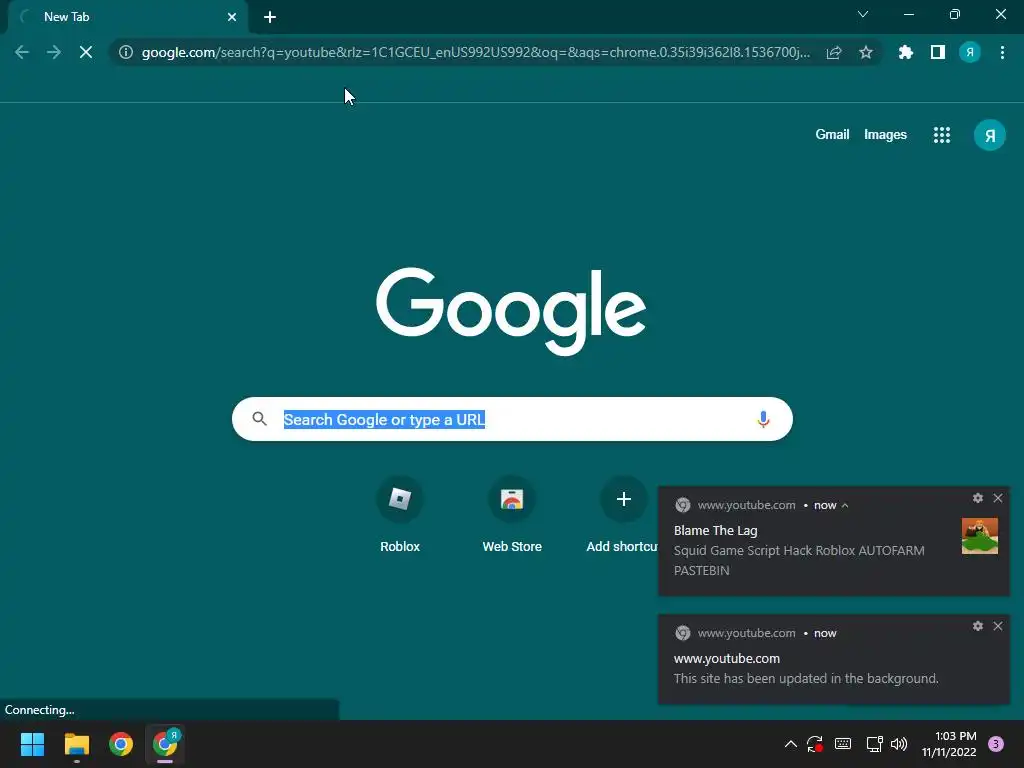Open Gmail link

pos(832,135)
